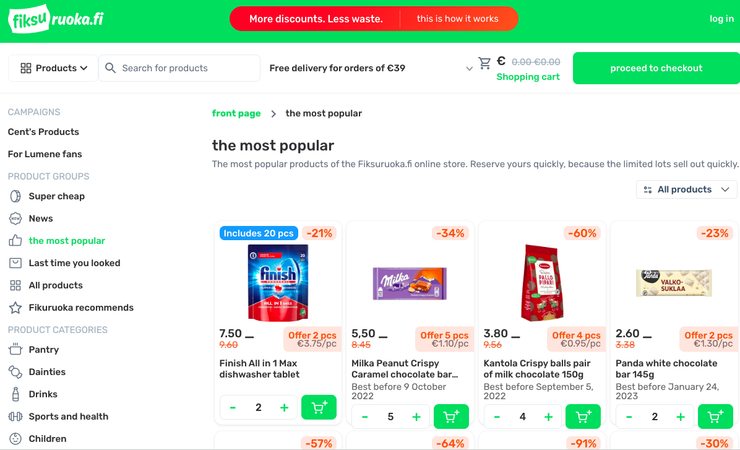Open the Products dropdown menu
740x450 pixels.
[54, 68]
